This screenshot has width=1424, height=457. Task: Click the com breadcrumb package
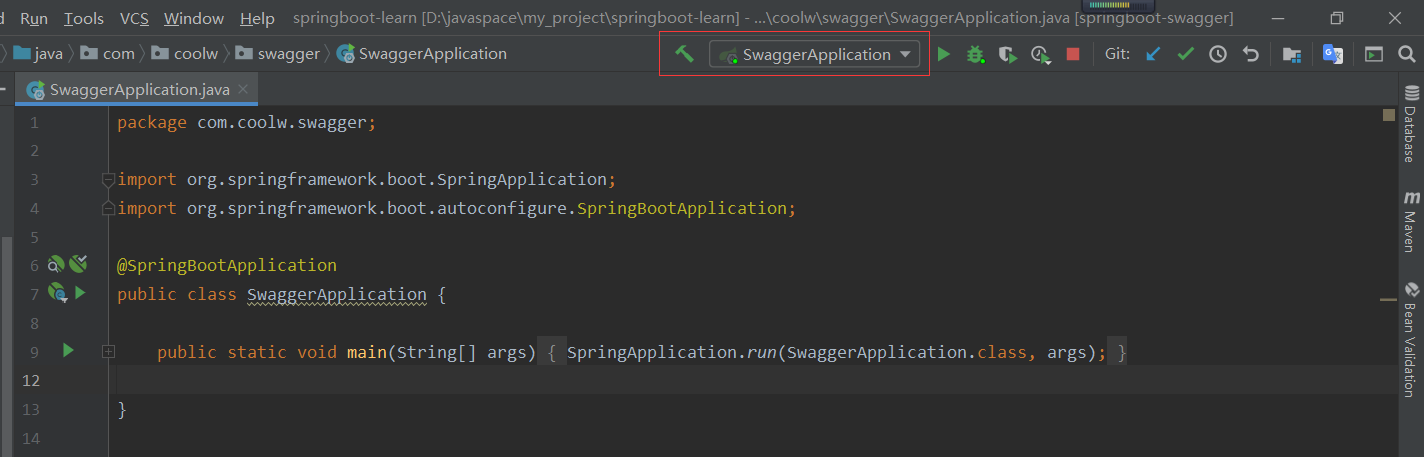(108, 53)
